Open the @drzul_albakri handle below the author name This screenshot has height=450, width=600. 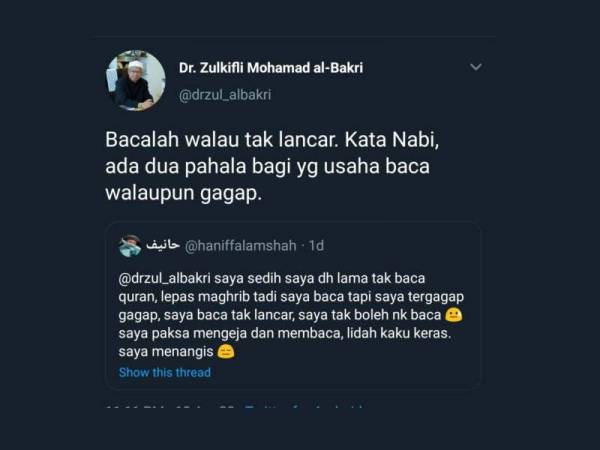[225, 95]
